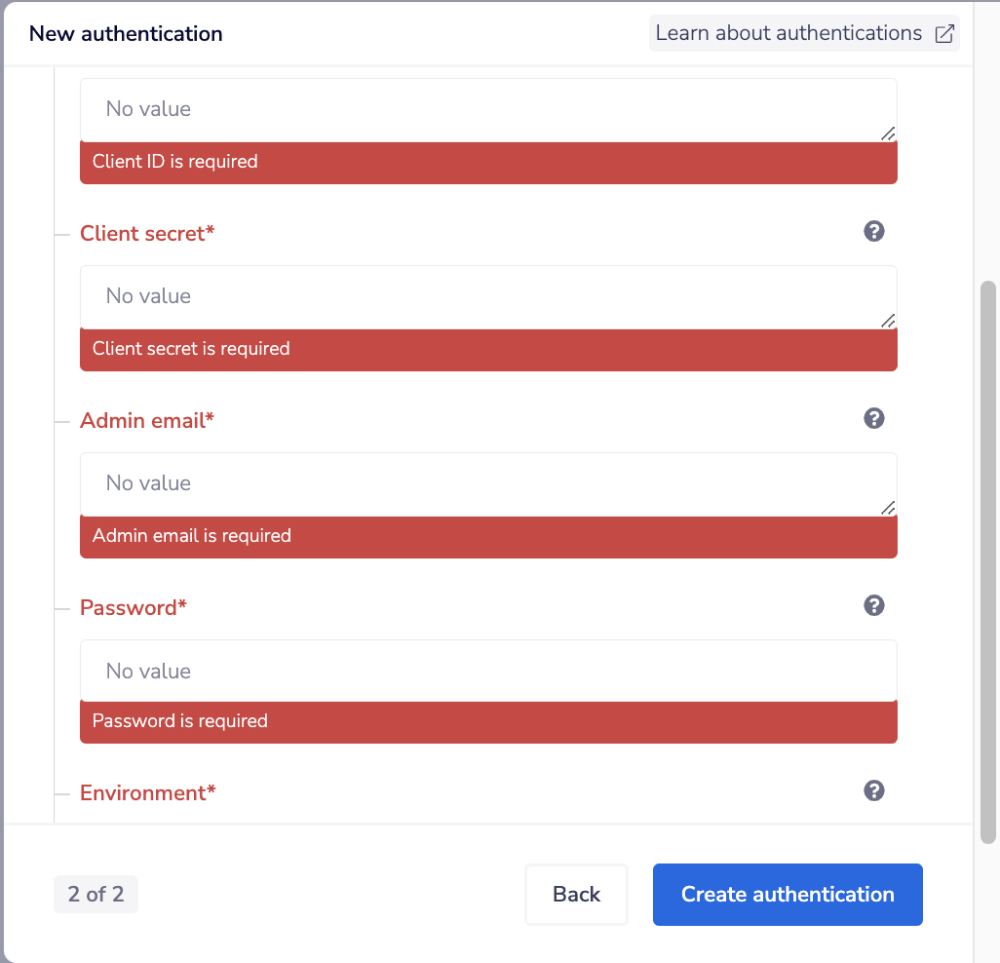Viewport: 1000px width, 963px height.
Task: Click the Environment field label
Action: pyautogui.click(x=147, y=792)
